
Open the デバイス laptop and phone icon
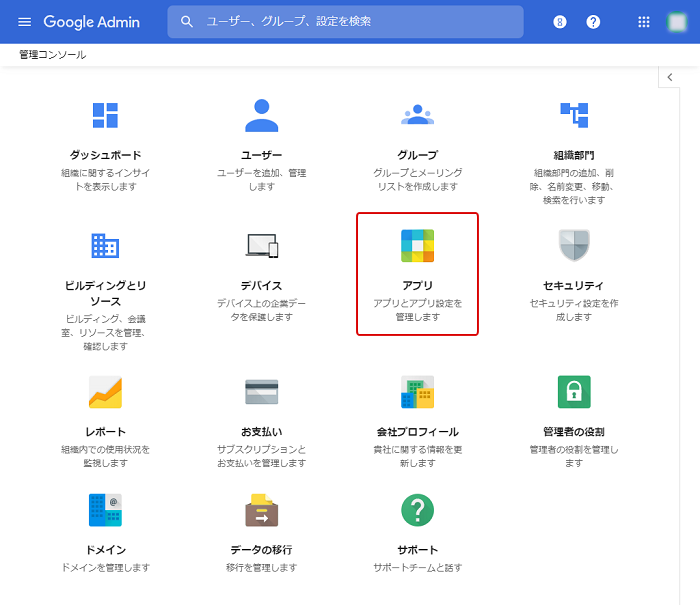(x=262, y=246)
